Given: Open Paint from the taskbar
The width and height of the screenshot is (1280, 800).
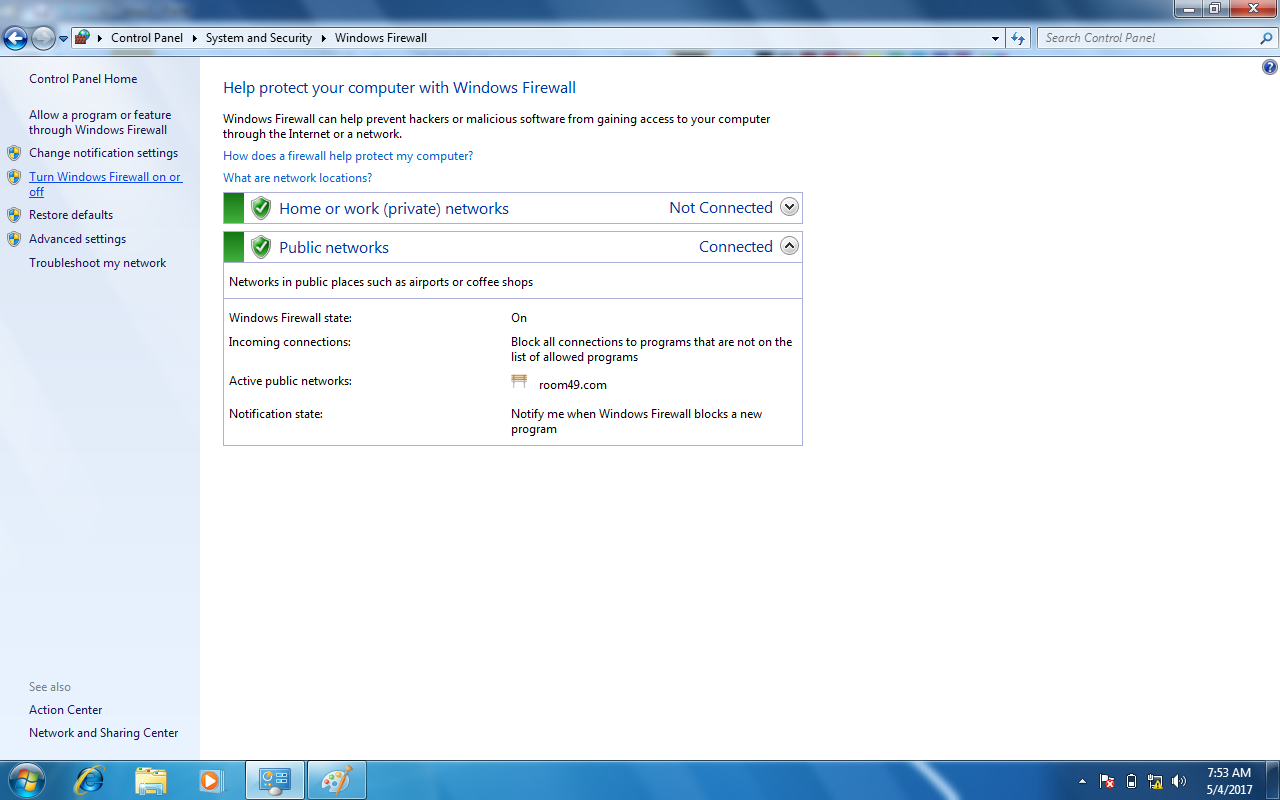Looking at the screenshot, I should point(336,780).
